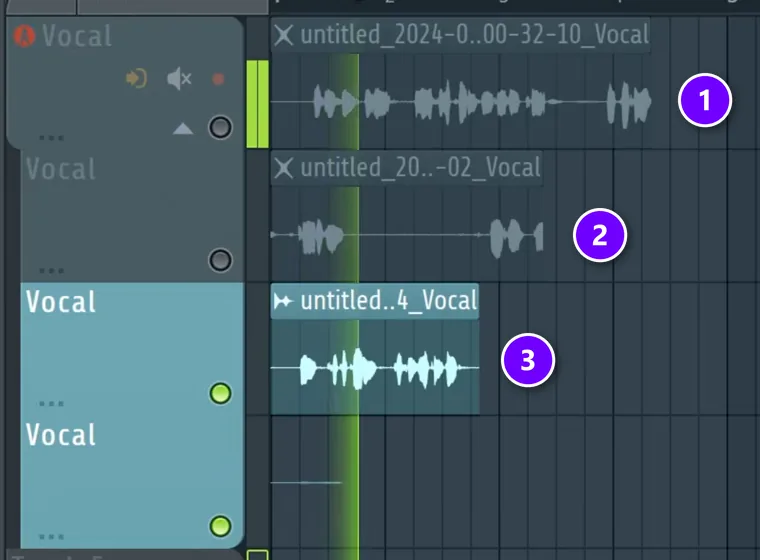The image size is (760, 560).
Task: Toggle mute switch on second Vocal track
Action: [220, 260]
